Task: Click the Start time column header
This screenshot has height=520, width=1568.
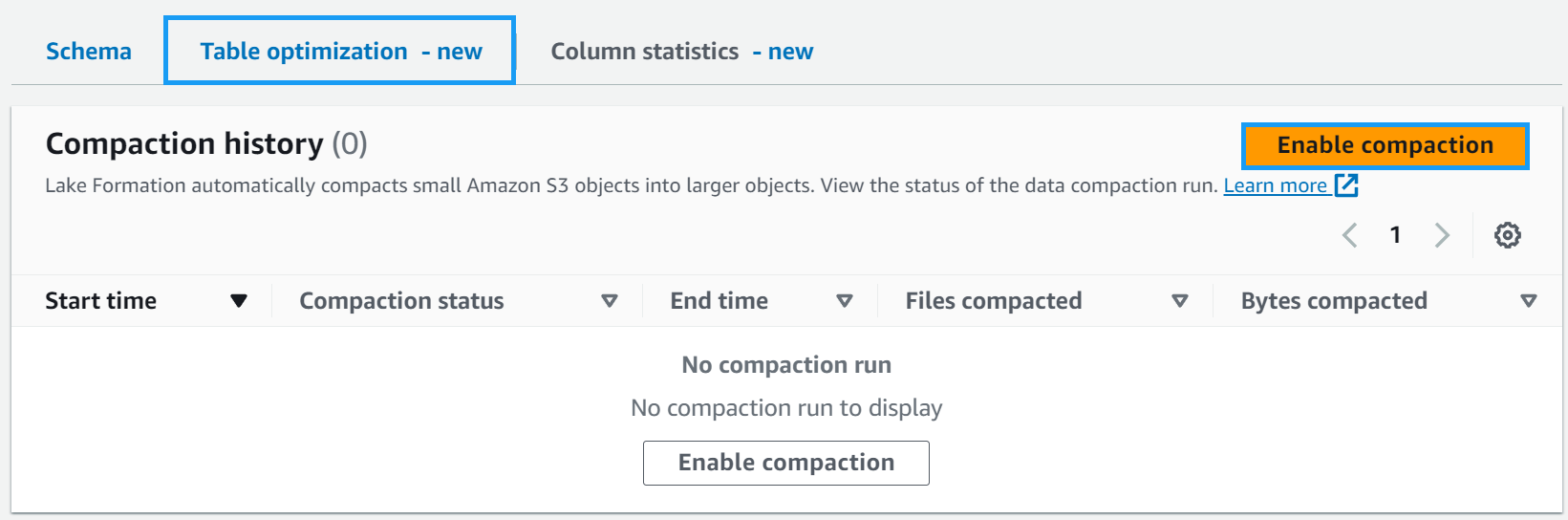Action: click(x=101, y=301)
